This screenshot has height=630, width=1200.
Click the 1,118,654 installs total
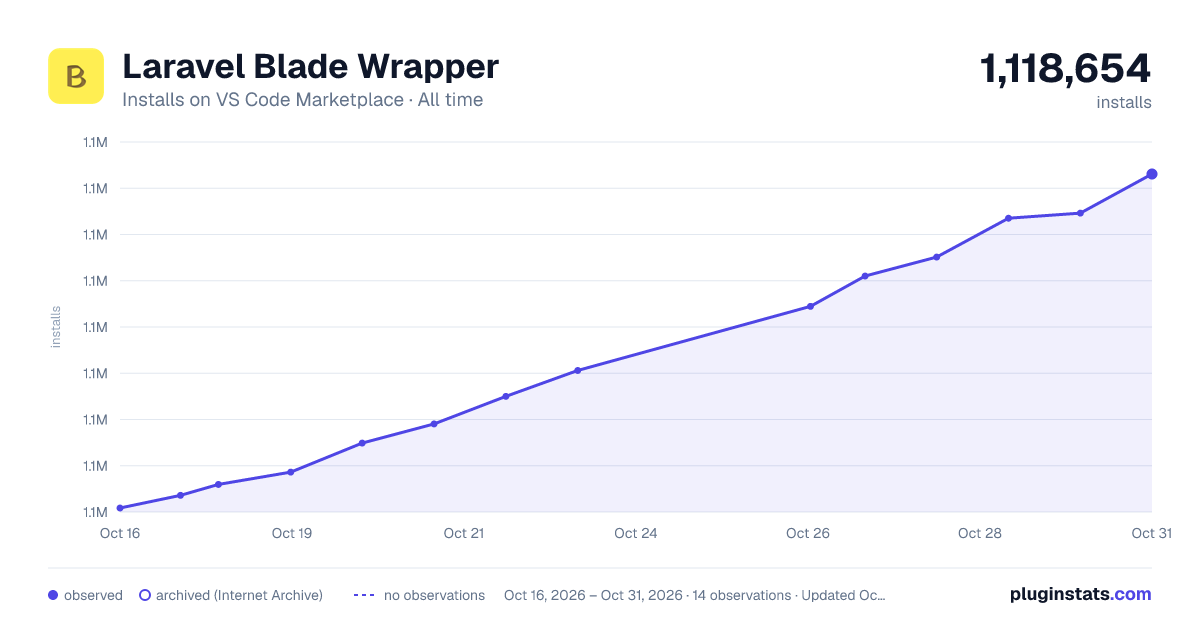pyautogui.click(x=1065, y=69)
